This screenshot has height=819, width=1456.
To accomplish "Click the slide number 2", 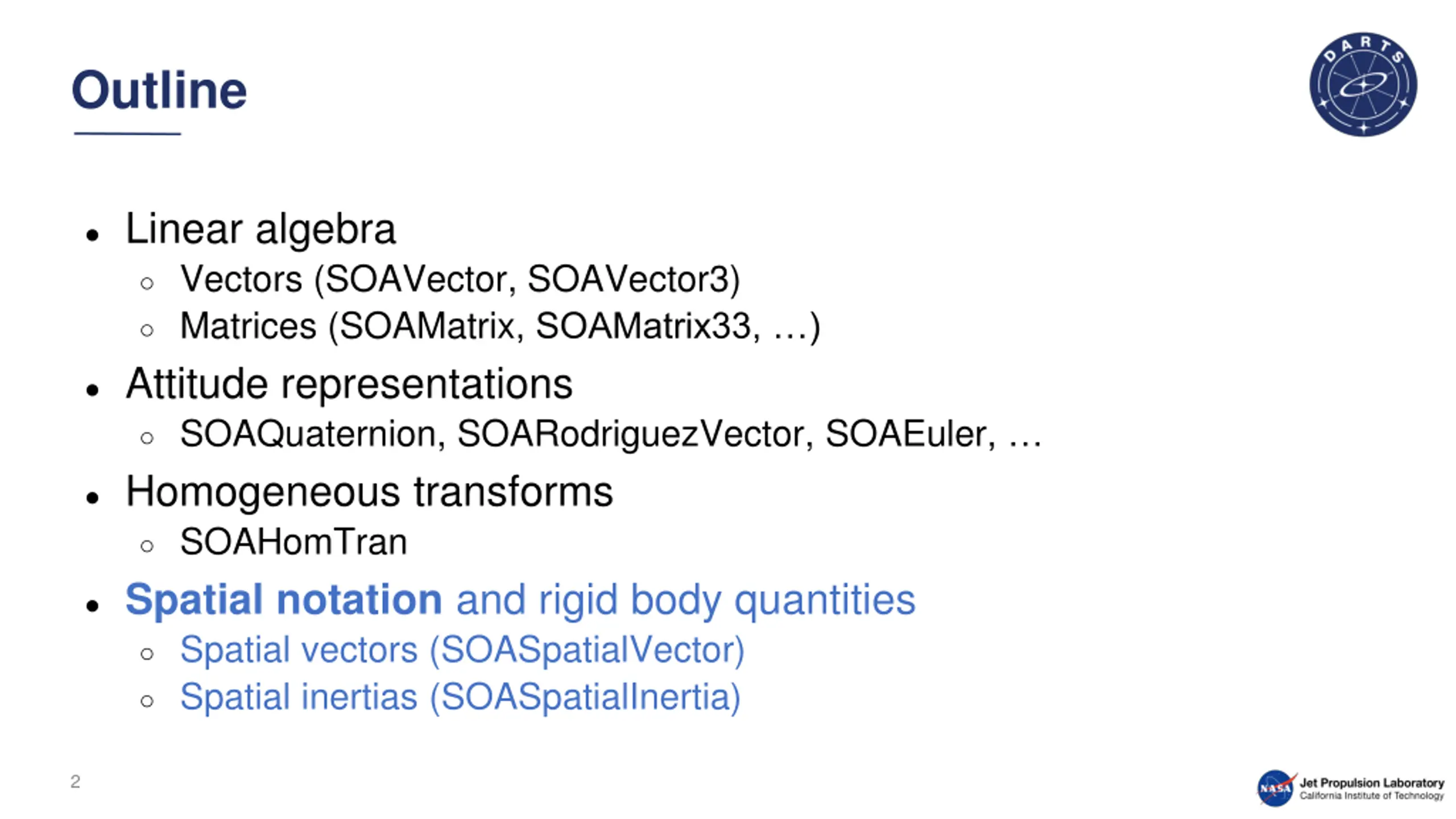I will click(75, 781).
